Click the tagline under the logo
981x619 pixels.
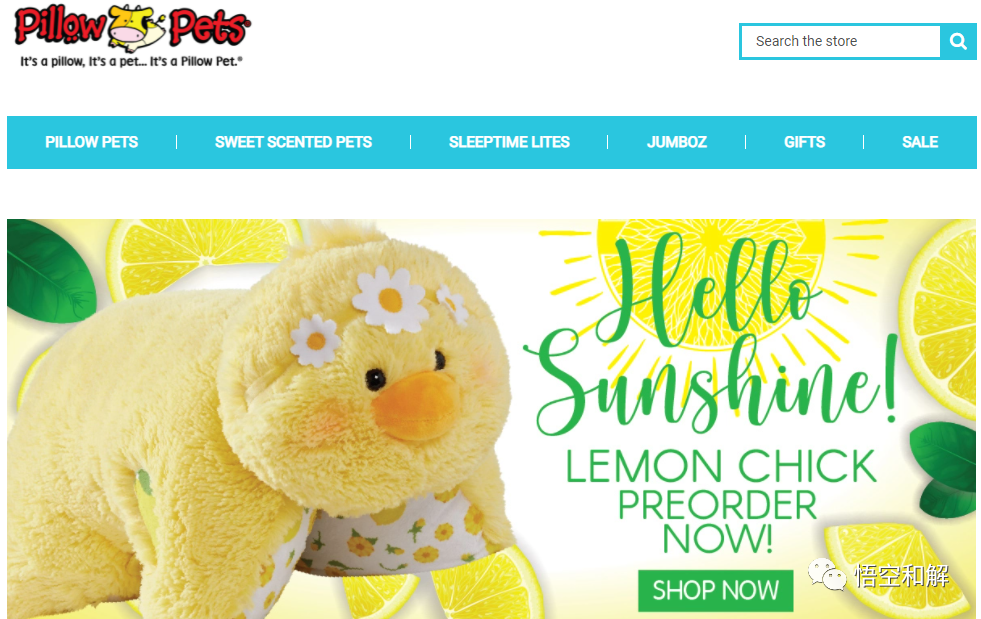coord(131,61)
